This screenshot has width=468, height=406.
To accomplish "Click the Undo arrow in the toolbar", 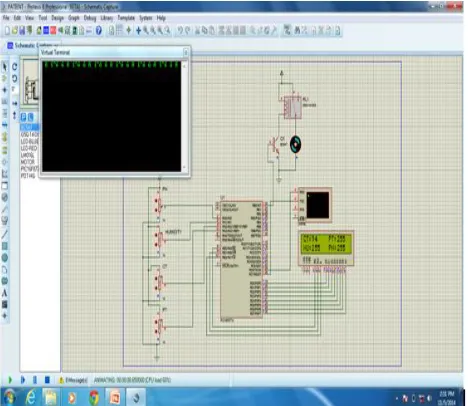I will pos(180,31).
